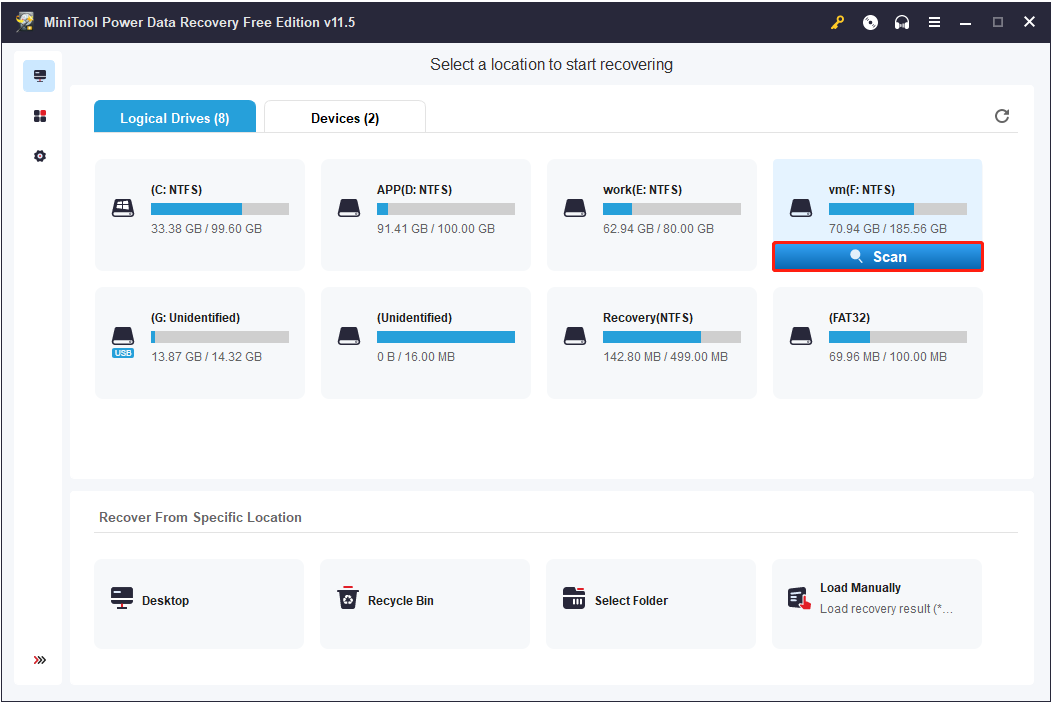1053x704 pixels.
Task: Click the G: drive usage bar
Action: pyautogui.click(x=220, y=337)
